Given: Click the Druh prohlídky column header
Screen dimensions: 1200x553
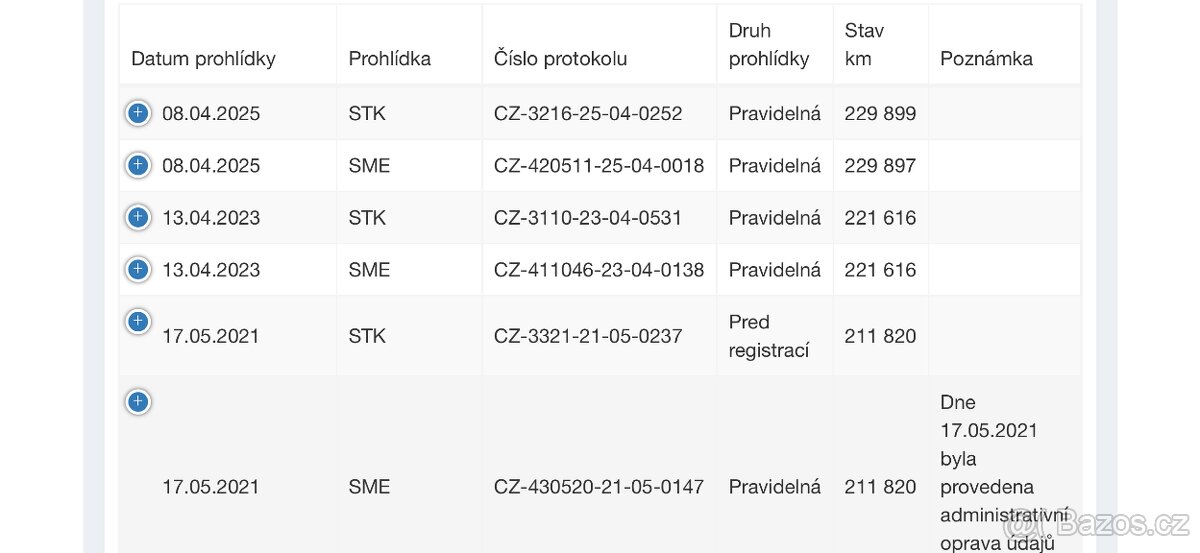Looking at the screenshot, I should (768, 45).
